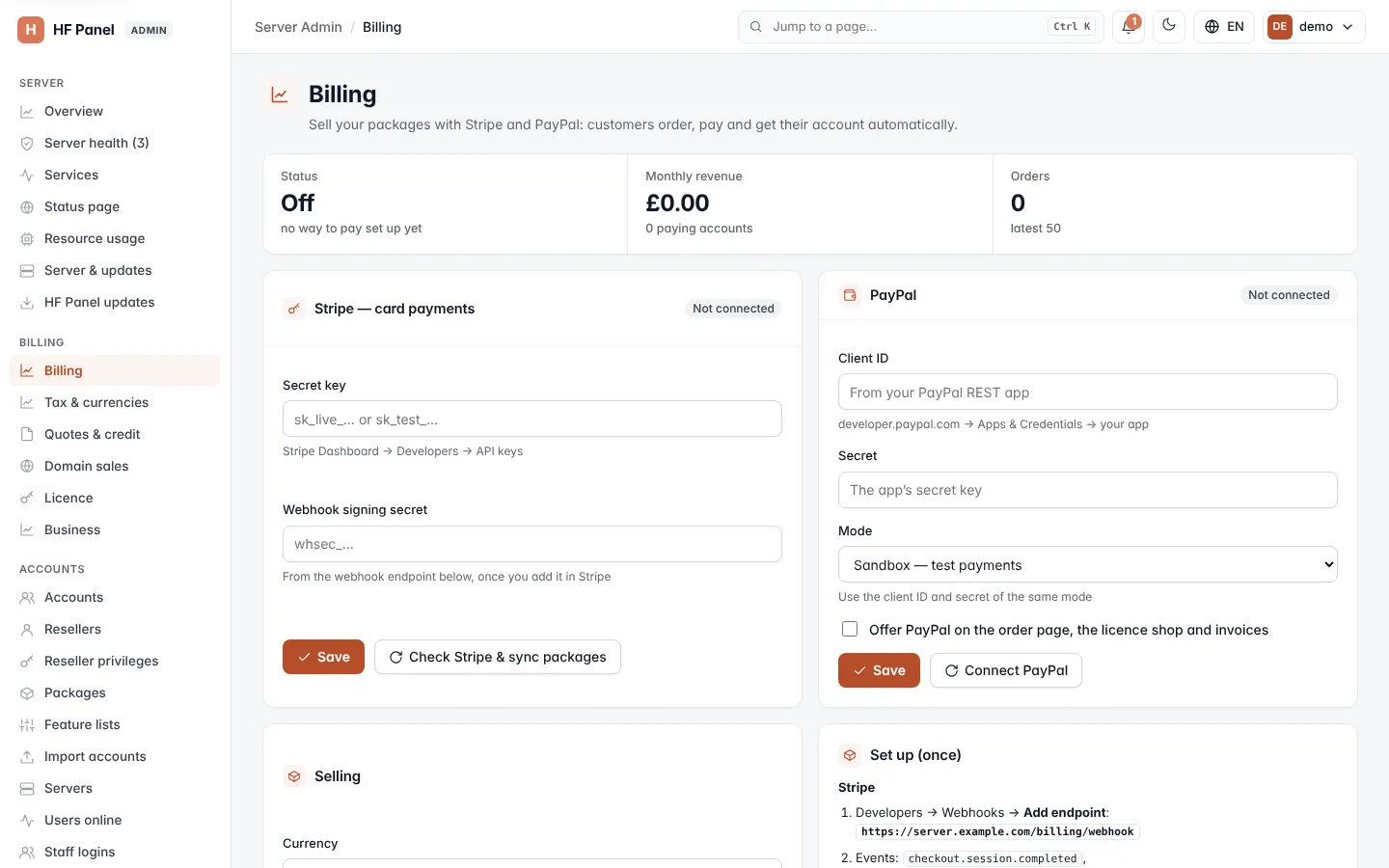Enable Offer PayPal on the order page checkbox
This screenshot has height=868, width=1389.
[x=850, y=629]
